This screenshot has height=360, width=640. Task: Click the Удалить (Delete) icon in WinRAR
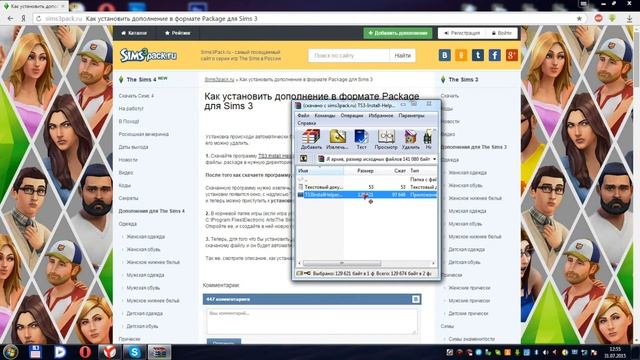point(410,139)
